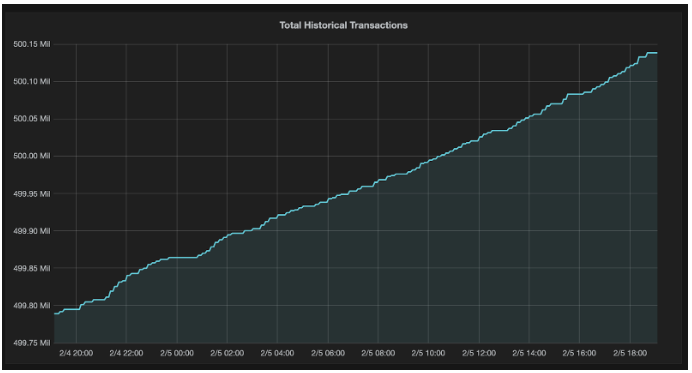Click the Total Historical Transactions panel title

click(343, 26)
